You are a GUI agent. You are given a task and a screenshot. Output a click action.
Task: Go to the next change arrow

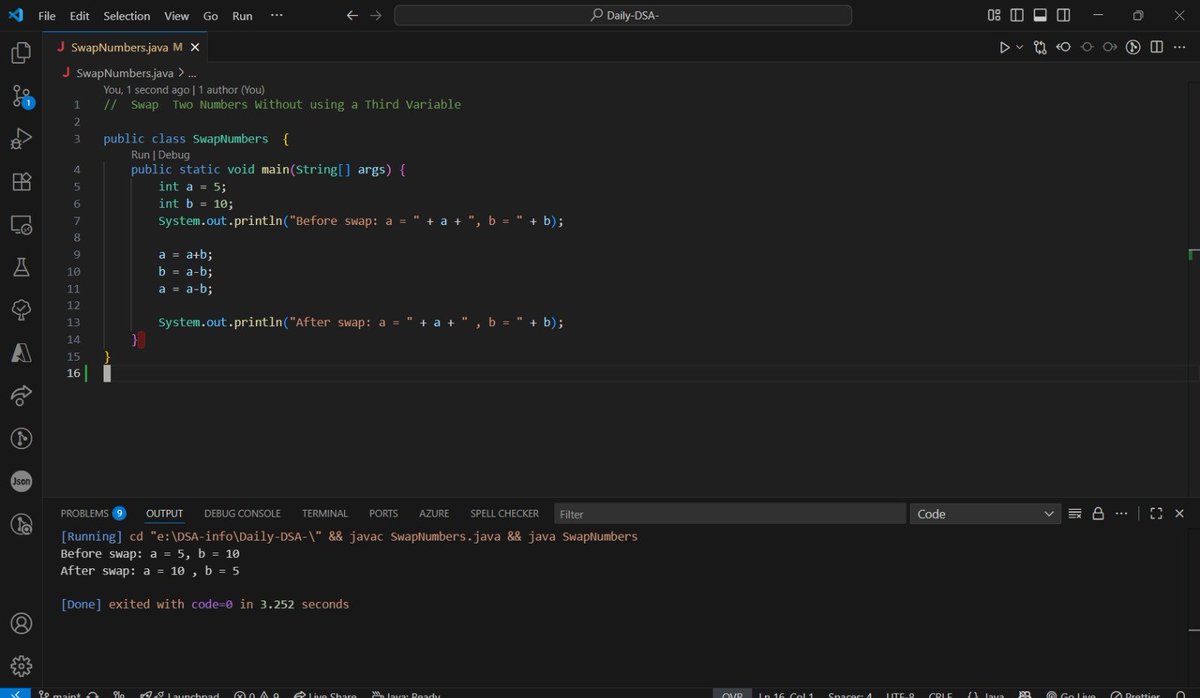point(1110,47)
